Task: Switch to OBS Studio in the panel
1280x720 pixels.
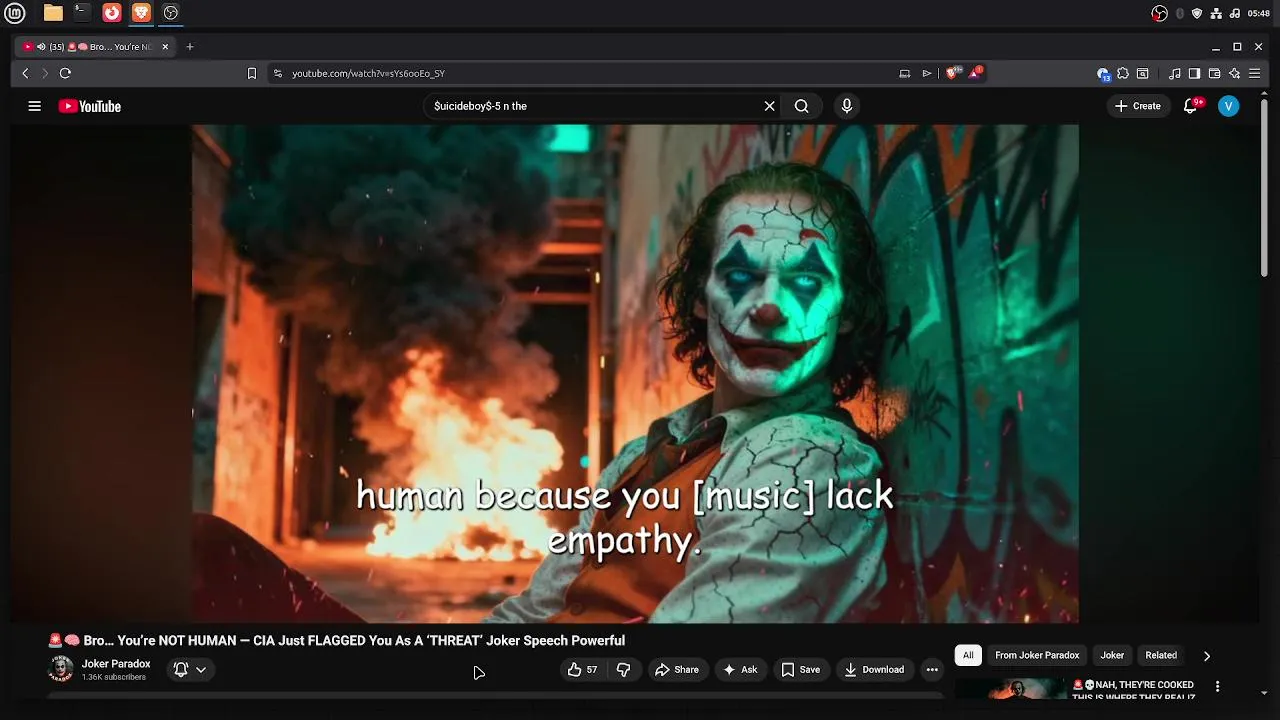Action: [x=171, y=13]
